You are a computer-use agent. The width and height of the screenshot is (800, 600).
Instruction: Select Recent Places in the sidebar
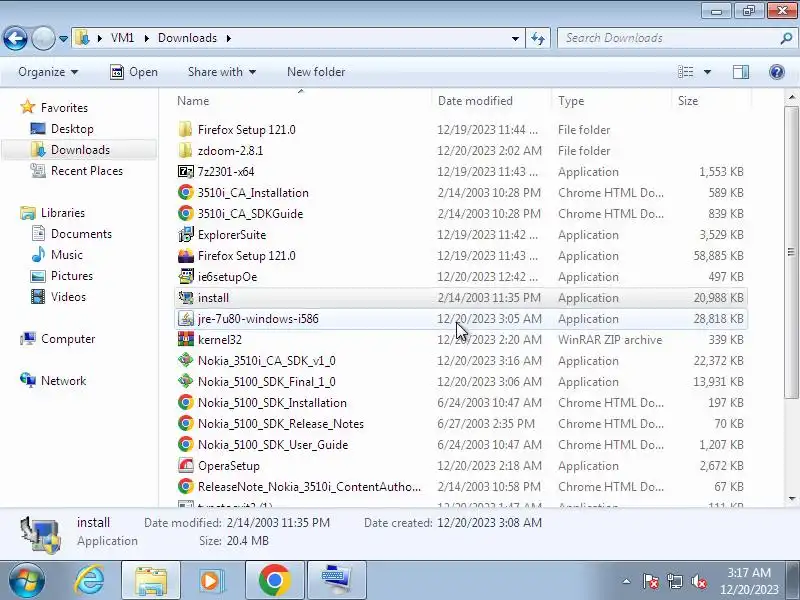pos(87,170)
